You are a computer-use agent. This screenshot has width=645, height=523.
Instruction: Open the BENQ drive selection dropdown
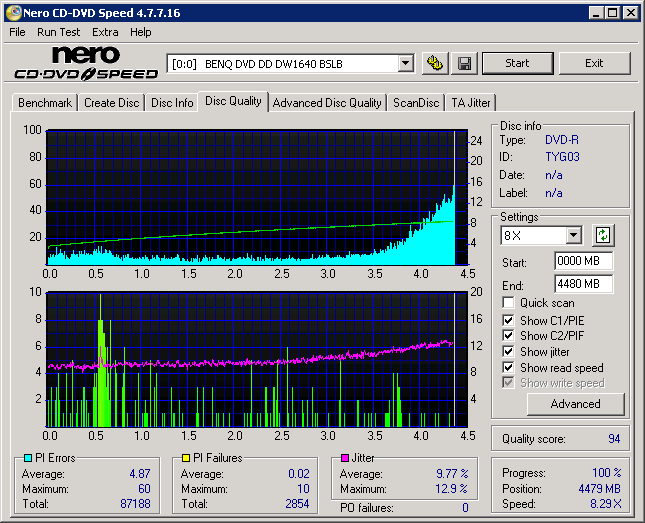point(405,63)
